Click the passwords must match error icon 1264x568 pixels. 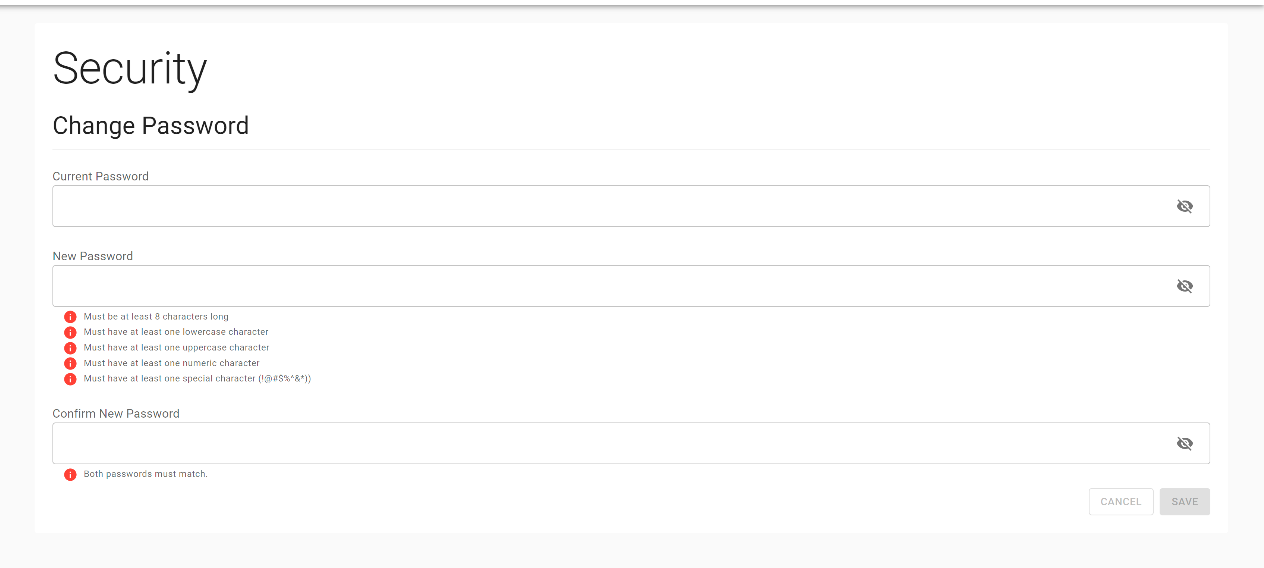pyautogui.click(x=70, y=474)
